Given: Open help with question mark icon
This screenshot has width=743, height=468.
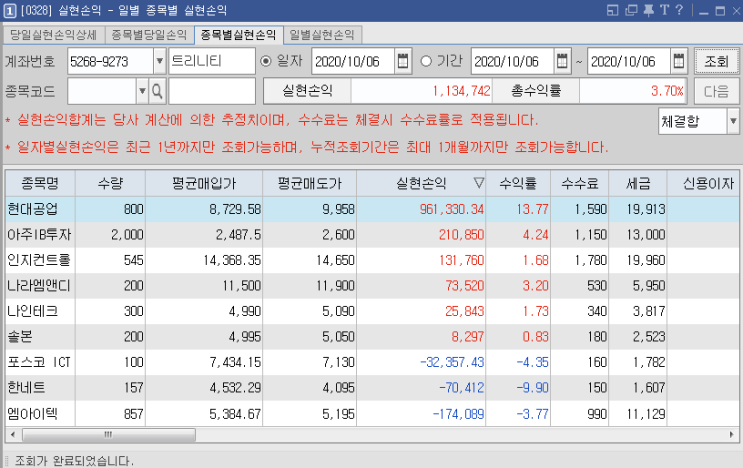Looking at the screenshot, I should [679, 10].
